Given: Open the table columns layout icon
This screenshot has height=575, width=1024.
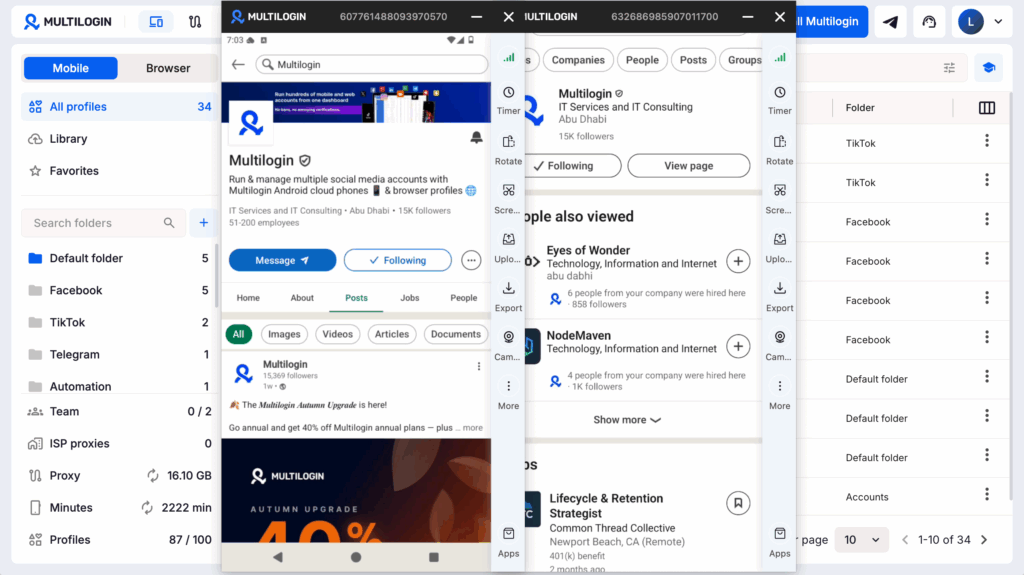Looking at the screenshot, I should (987, 108).
